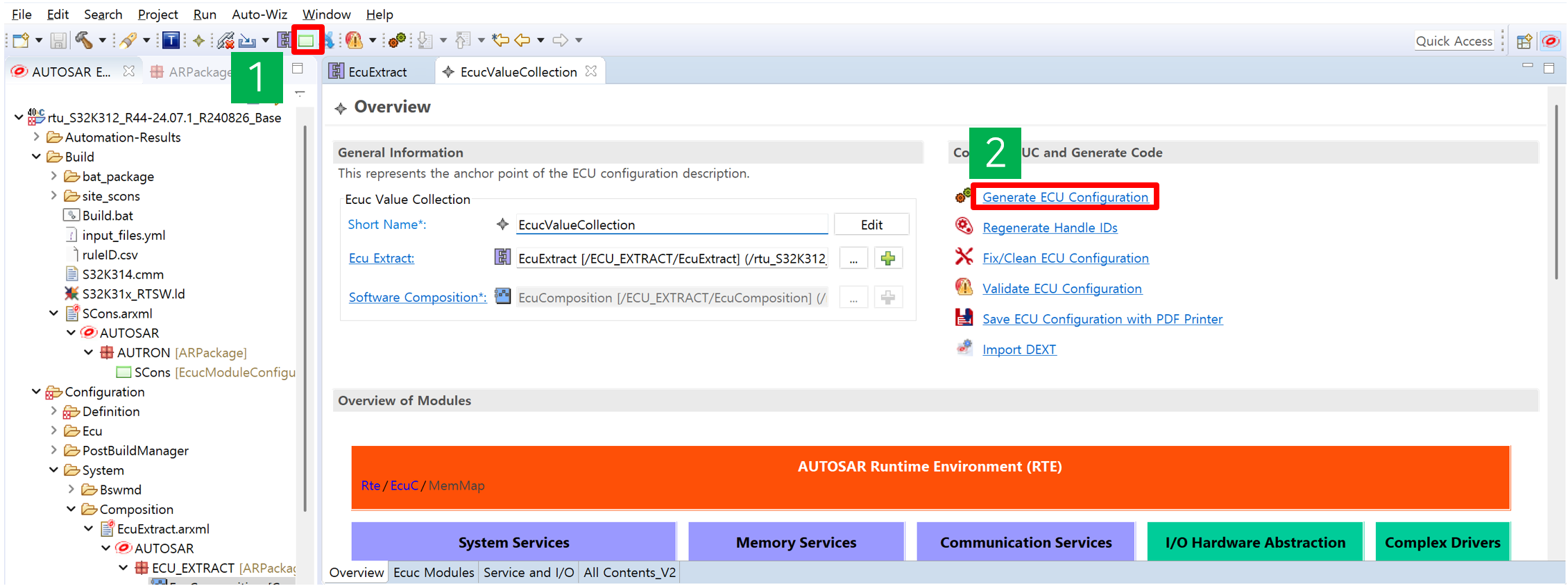This screenshot has width=1568, height=586.
Task: Switch to the Service and I/O tab
Action: click(x=529, y=572)
